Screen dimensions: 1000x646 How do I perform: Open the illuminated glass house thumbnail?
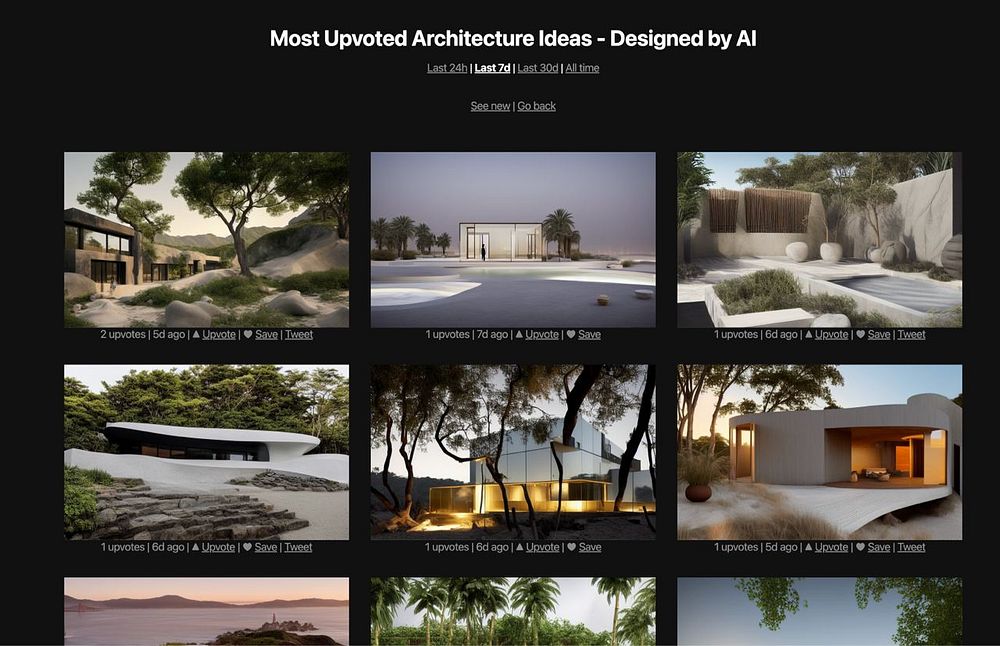[513, 452]
